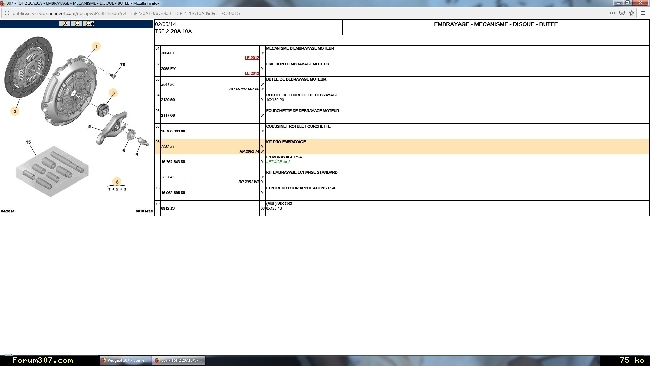
Task: Switch to the first taskbar browser window
Action: tap(126, 360)
